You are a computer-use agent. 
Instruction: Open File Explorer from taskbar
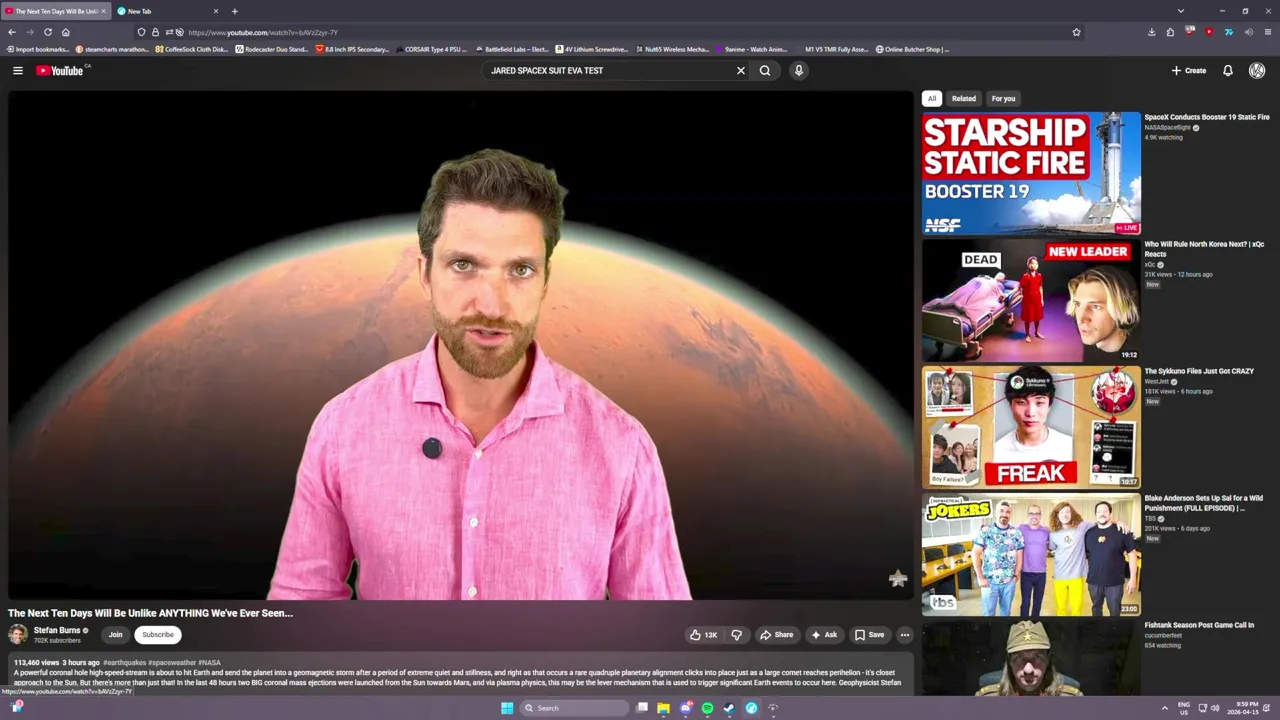(663, 708)
